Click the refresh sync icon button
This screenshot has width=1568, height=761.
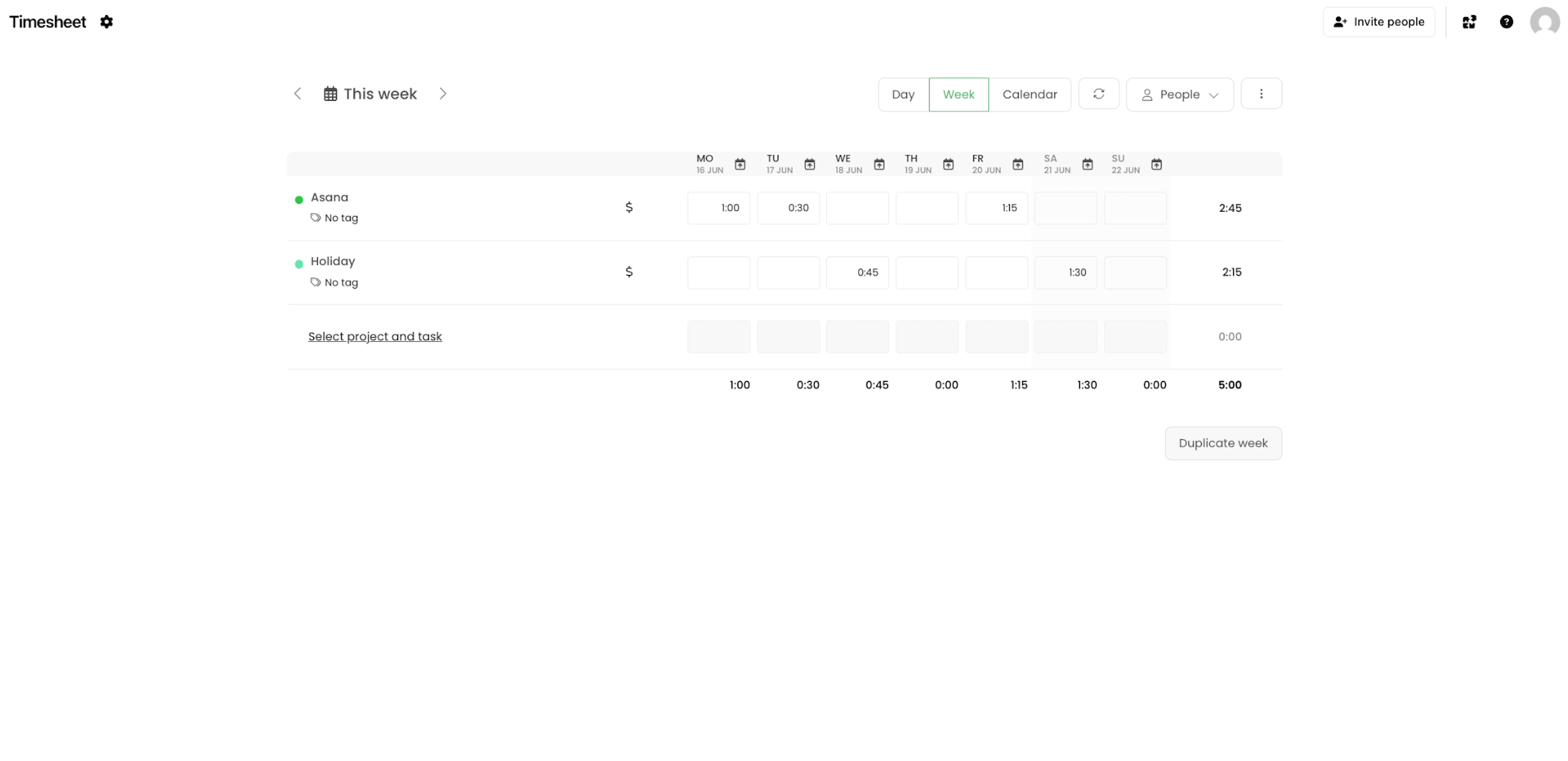(x=1098, y=94)
